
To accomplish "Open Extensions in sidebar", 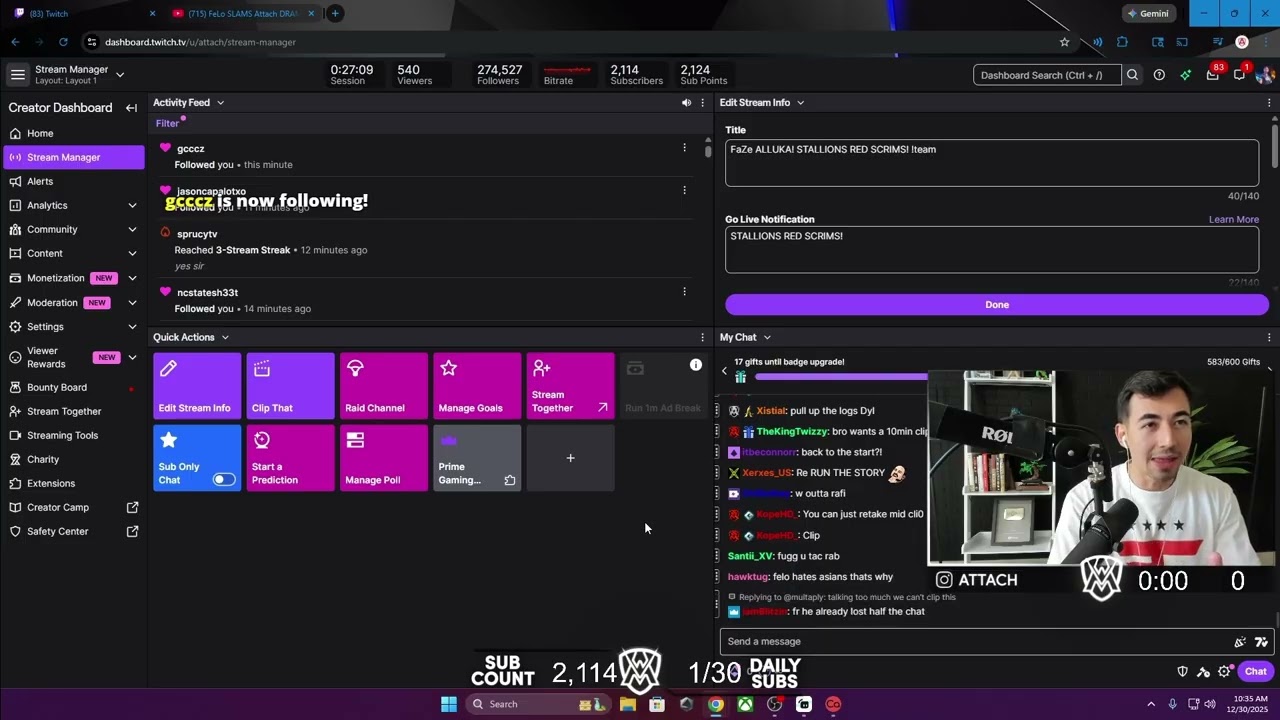I will point(74,483).
